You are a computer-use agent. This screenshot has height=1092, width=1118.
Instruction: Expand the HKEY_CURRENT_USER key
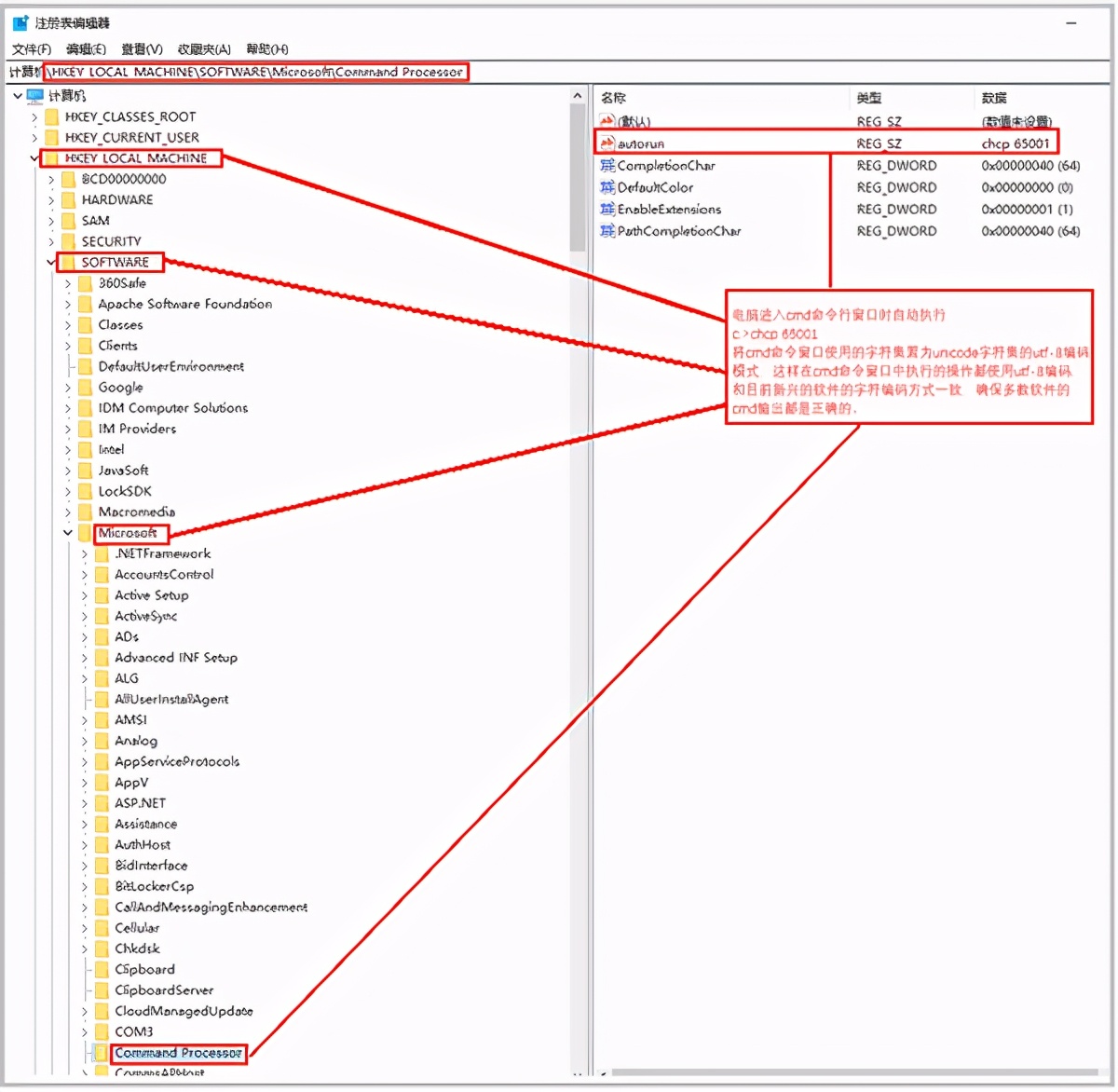click(x=34, y=138)
